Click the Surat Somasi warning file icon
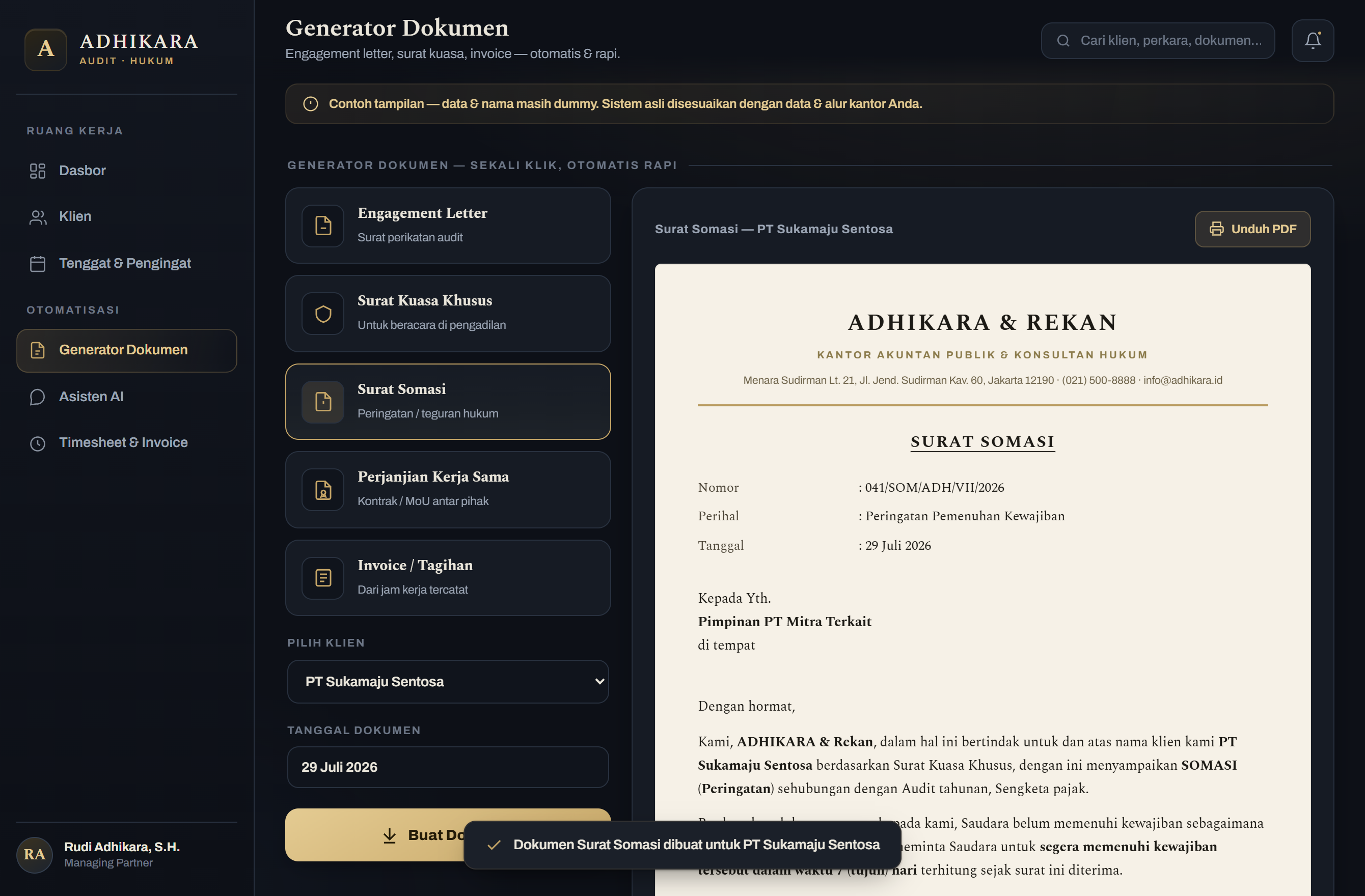 coord(323,402)
